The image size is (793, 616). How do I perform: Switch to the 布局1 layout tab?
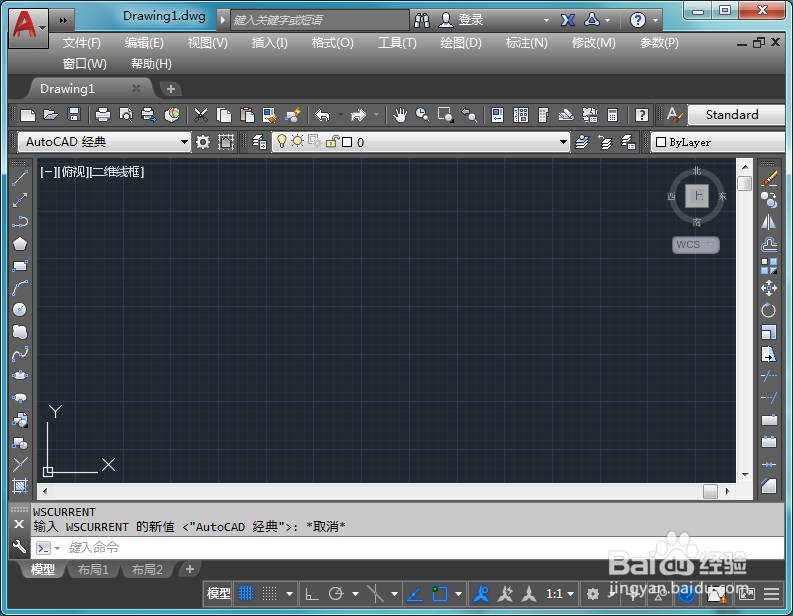(93, 570)
